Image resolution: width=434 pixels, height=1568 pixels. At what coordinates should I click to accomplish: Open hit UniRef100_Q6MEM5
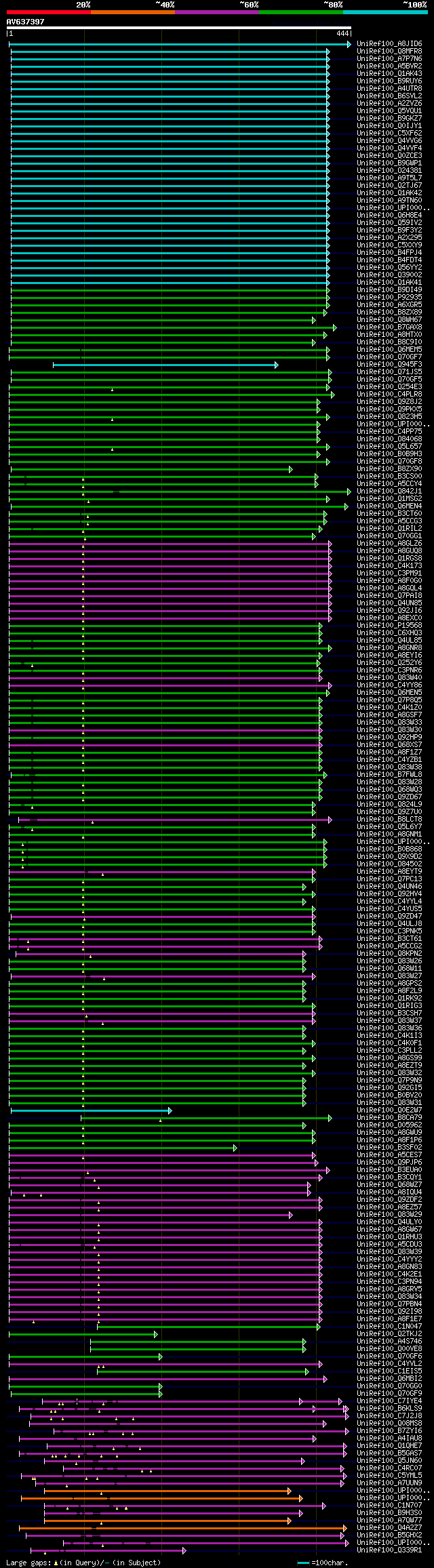coord(389,350)
